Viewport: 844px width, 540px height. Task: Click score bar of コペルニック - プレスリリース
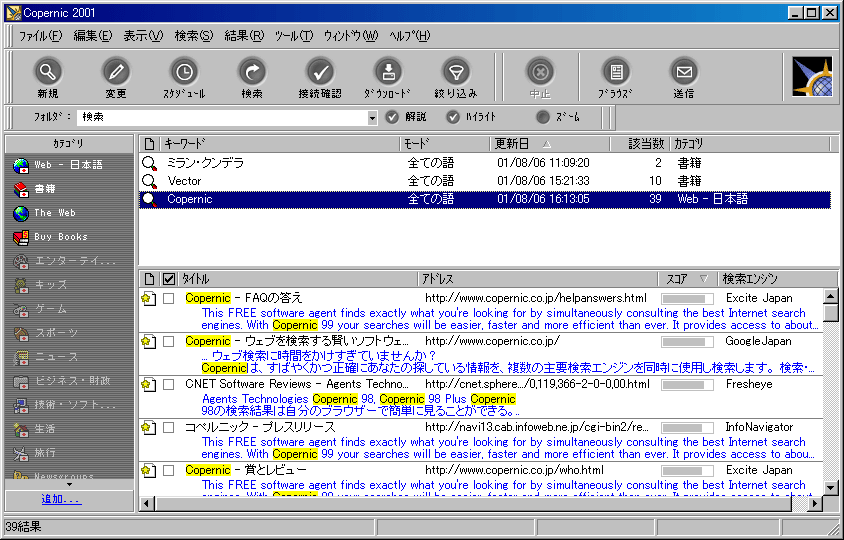[687, 428]
